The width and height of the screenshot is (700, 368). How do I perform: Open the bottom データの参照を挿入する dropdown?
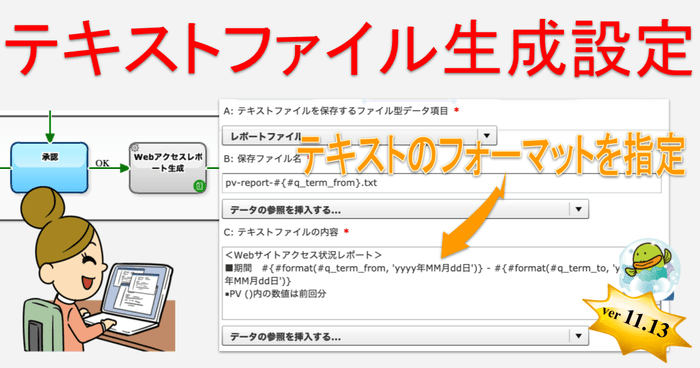click(405, 336)
